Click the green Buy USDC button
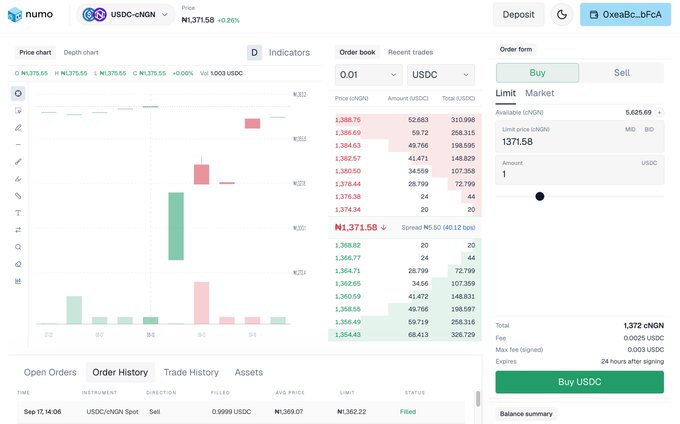Screen dimensions: 680x424 coord(579,382)
